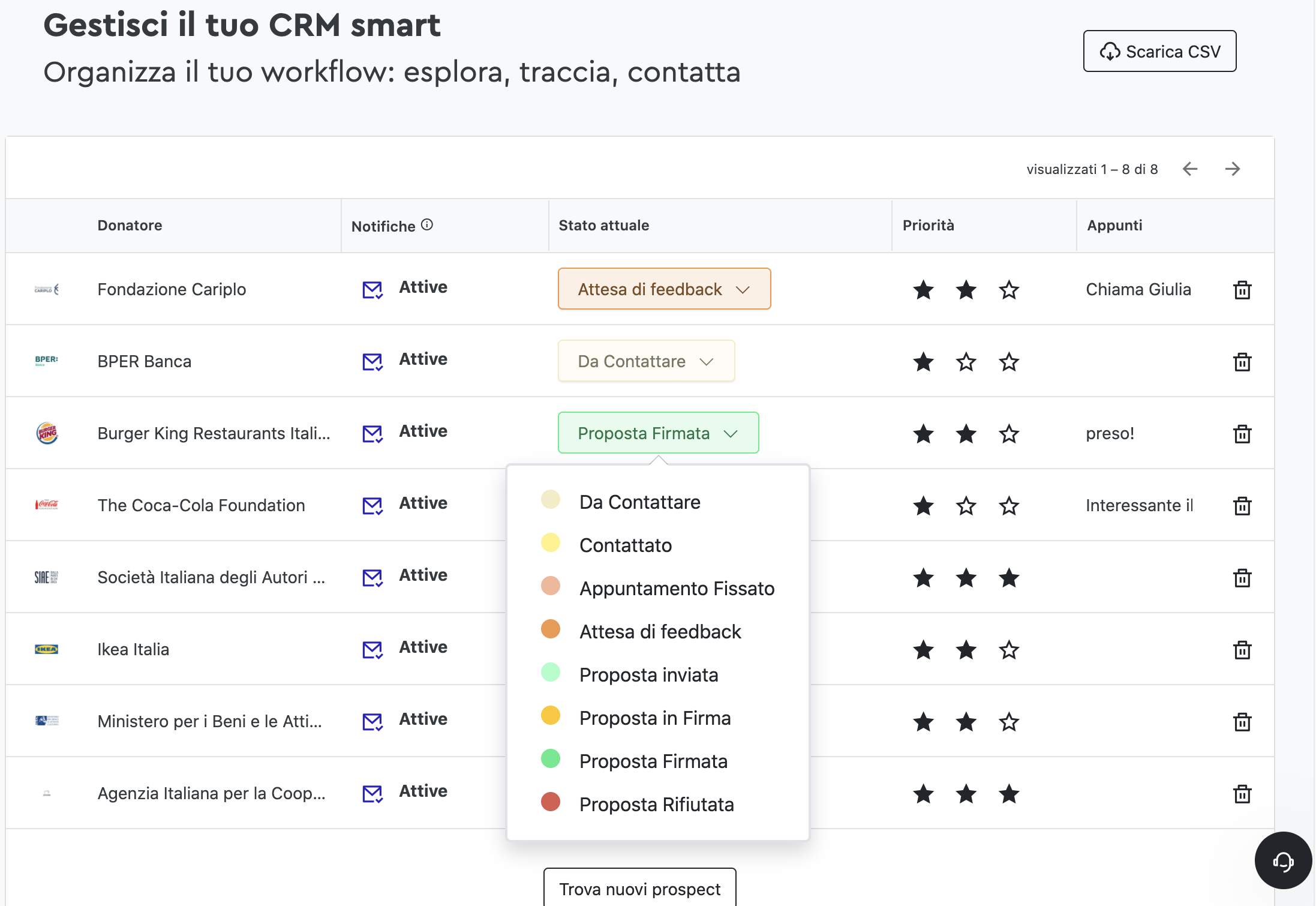Set Agenzia Italiana priority to two stars

tap(966, 794)
